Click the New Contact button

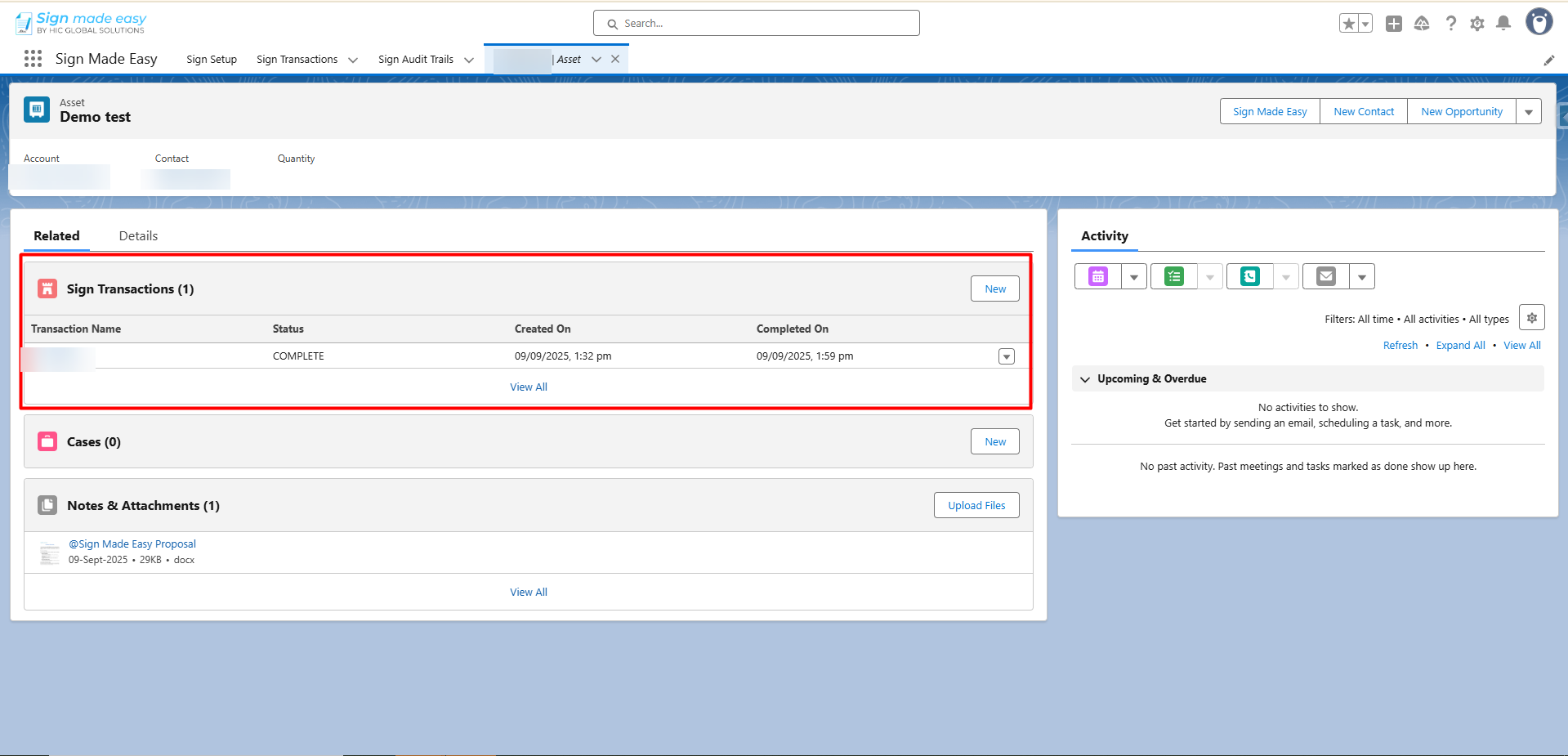(x=1364, y=111)
